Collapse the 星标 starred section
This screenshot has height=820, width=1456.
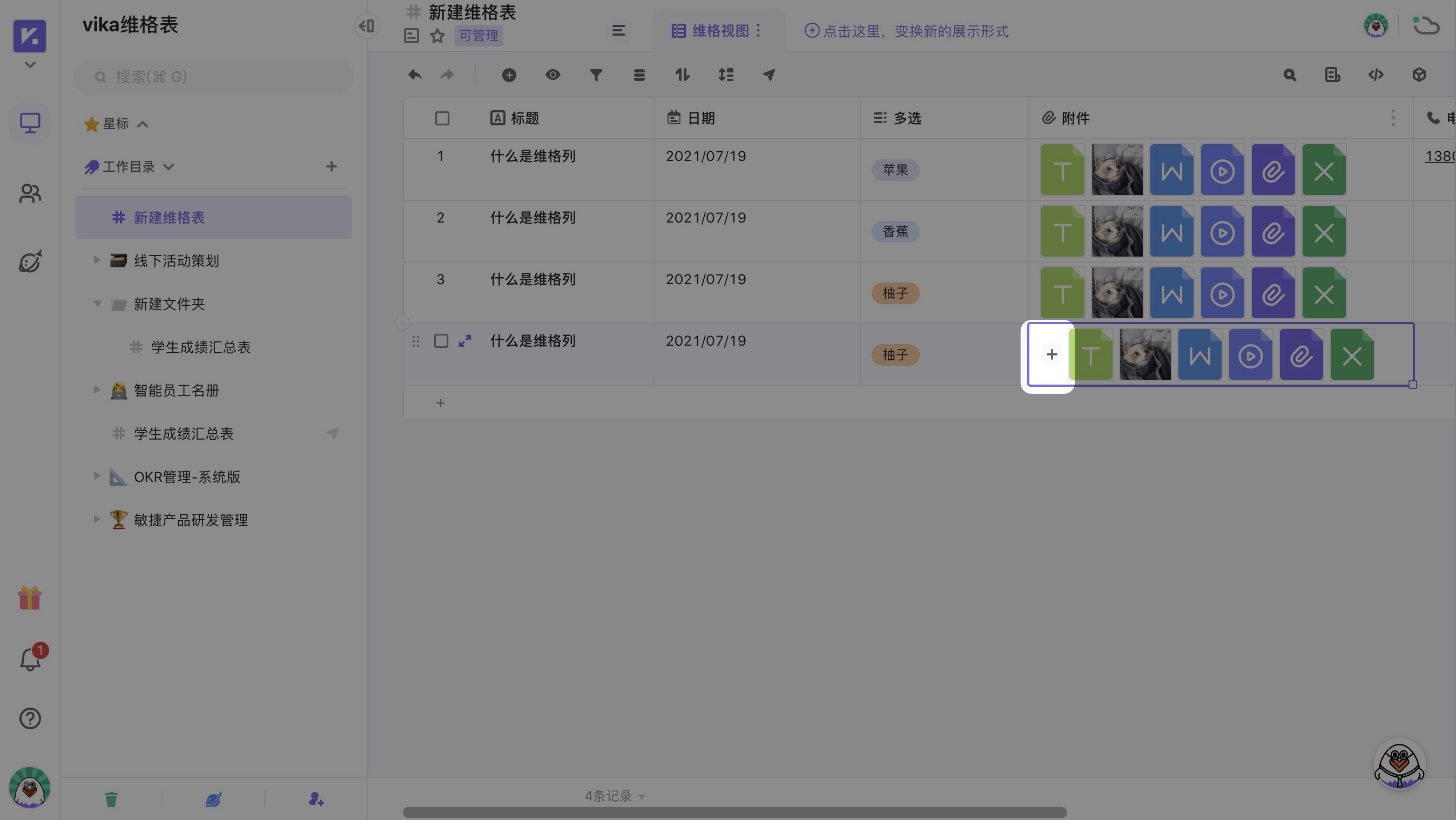click(x=141, y=124)
